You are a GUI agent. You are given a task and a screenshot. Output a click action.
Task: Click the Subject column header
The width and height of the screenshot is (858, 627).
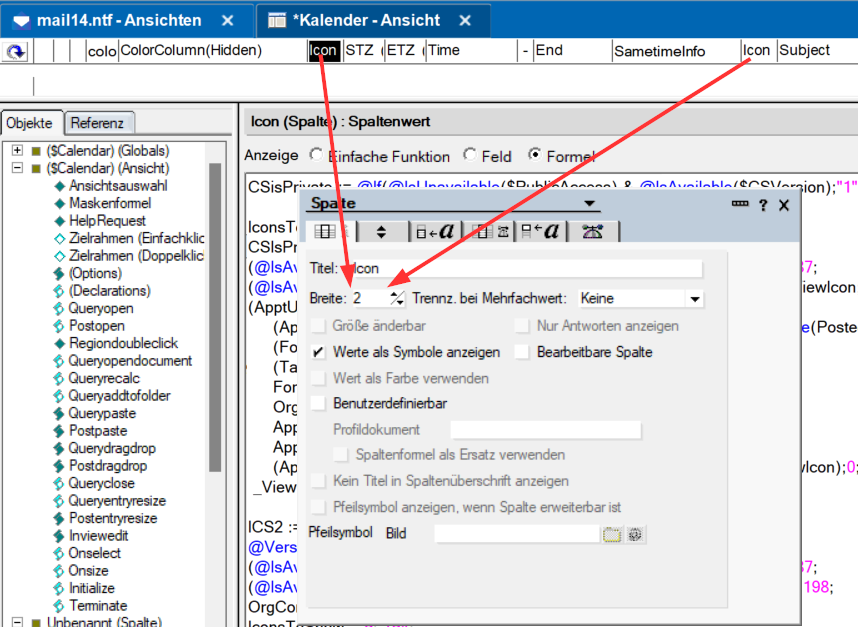[805, 50]
